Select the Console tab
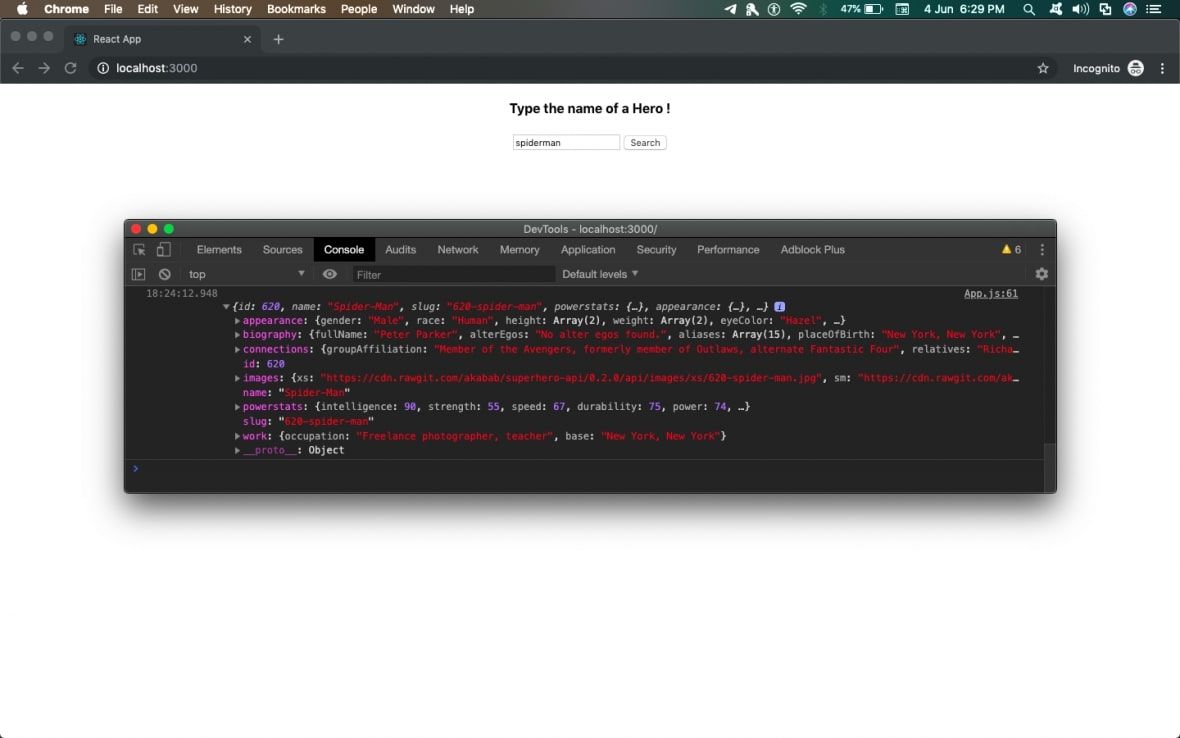Screen dimensions: 1180x738 [344, 250]
